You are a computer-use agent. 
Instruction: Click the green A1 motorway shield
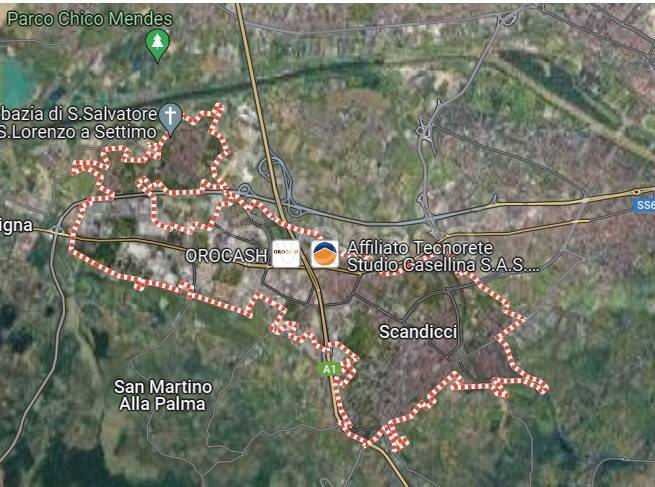[330, 369]
